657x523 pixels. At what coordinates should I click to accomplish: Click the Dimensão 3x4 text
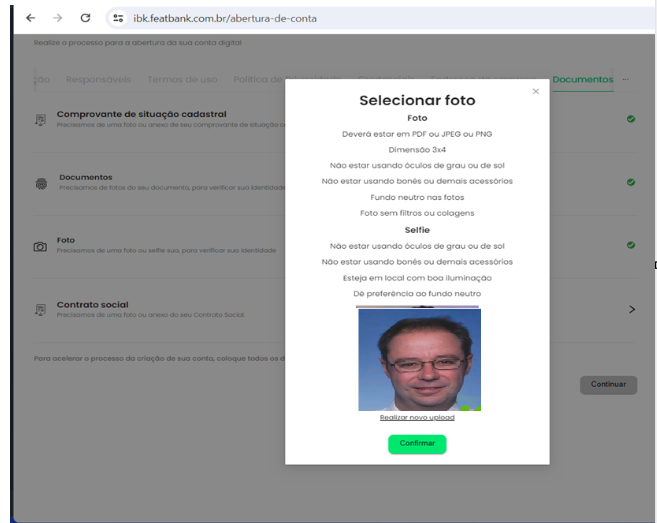coord(417,150)
